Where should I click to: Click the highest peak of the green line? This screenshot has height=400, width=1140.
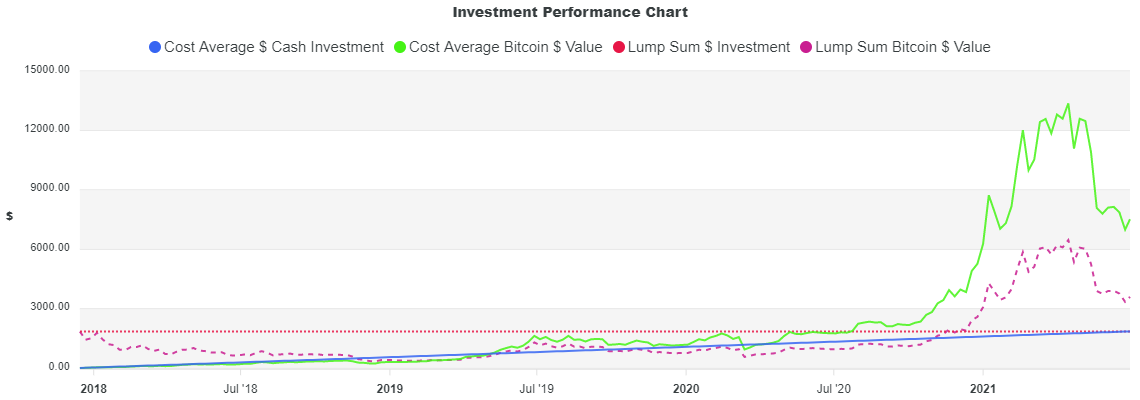tap(1068, 104)
